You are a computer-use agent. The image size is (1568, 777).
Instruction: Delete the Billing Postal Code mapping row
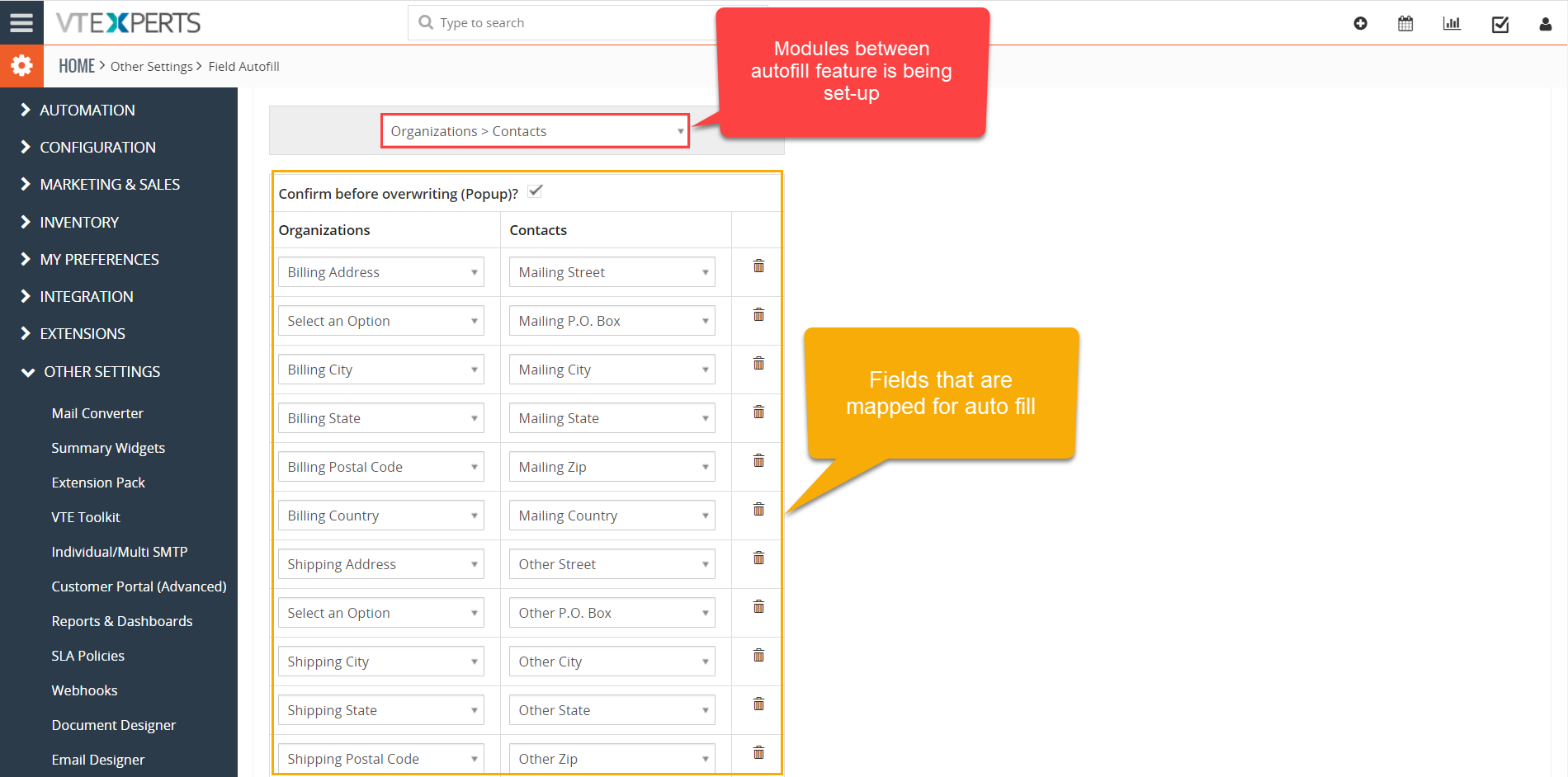pos(758,460)
